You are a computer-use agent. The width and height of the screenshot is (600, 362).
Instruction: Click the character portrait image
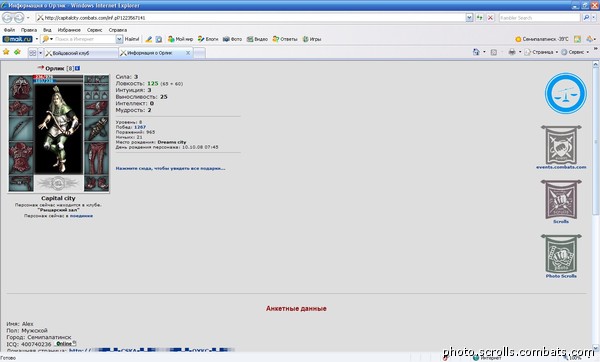click(59, 129)
